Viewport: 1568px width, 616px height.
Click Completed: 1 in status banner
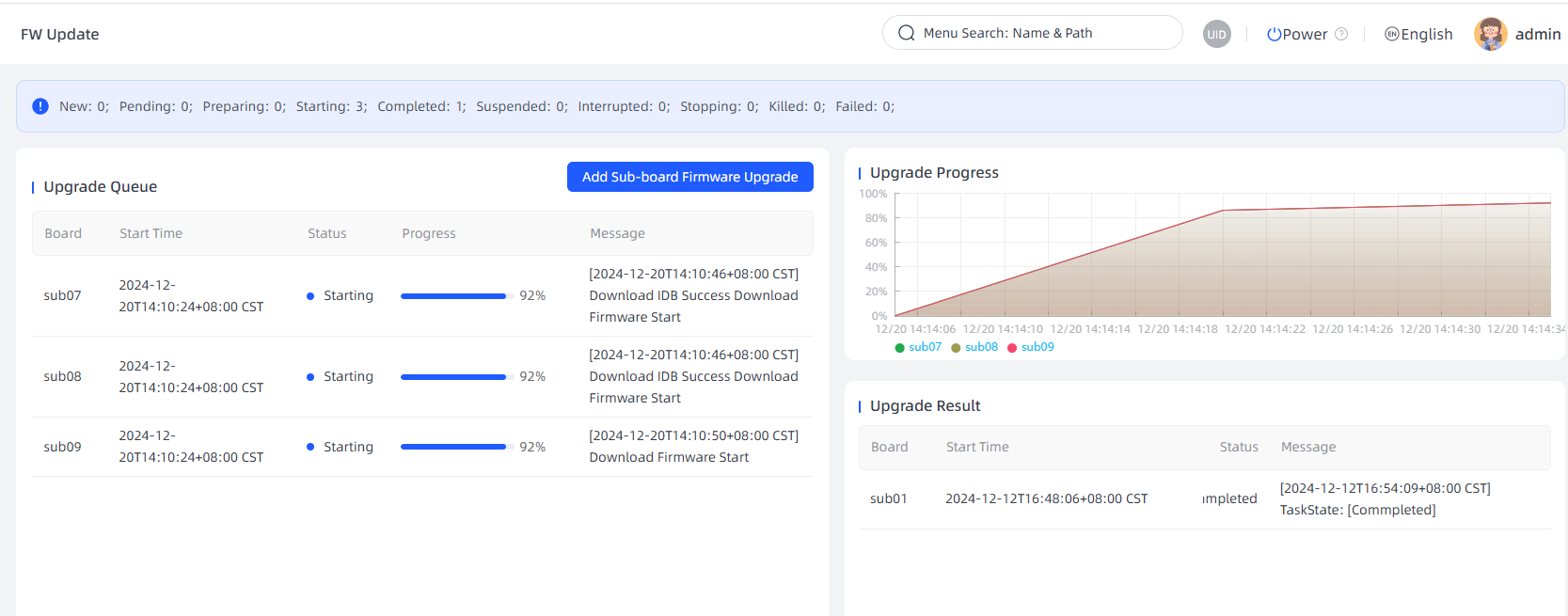(421, 106)
